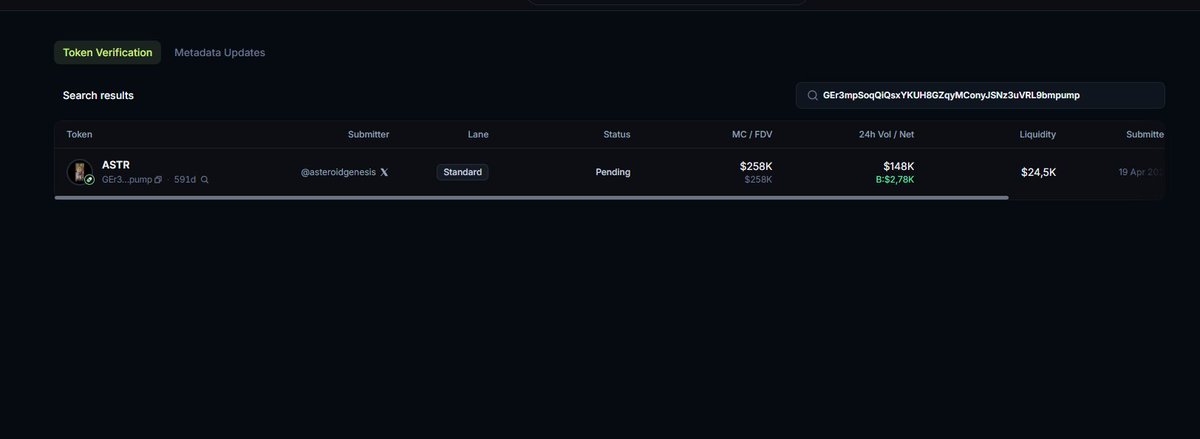Image resolution: width=1200 pixels, height=439 pixels.
Task: Copy the GEr3...pump address icon
Action: tap(158, 180)
